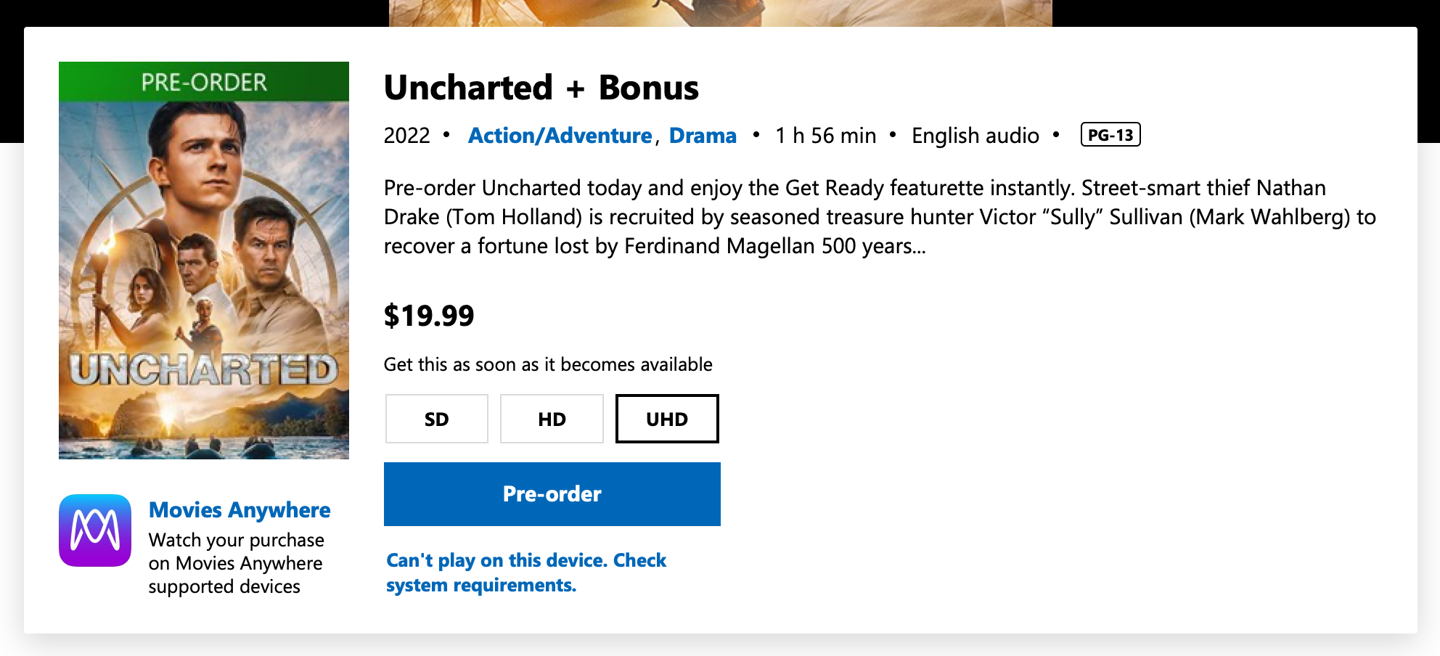The image size is (1440, 656).
Task: Click the Uncharted movie poster
Action: (204, 280)
